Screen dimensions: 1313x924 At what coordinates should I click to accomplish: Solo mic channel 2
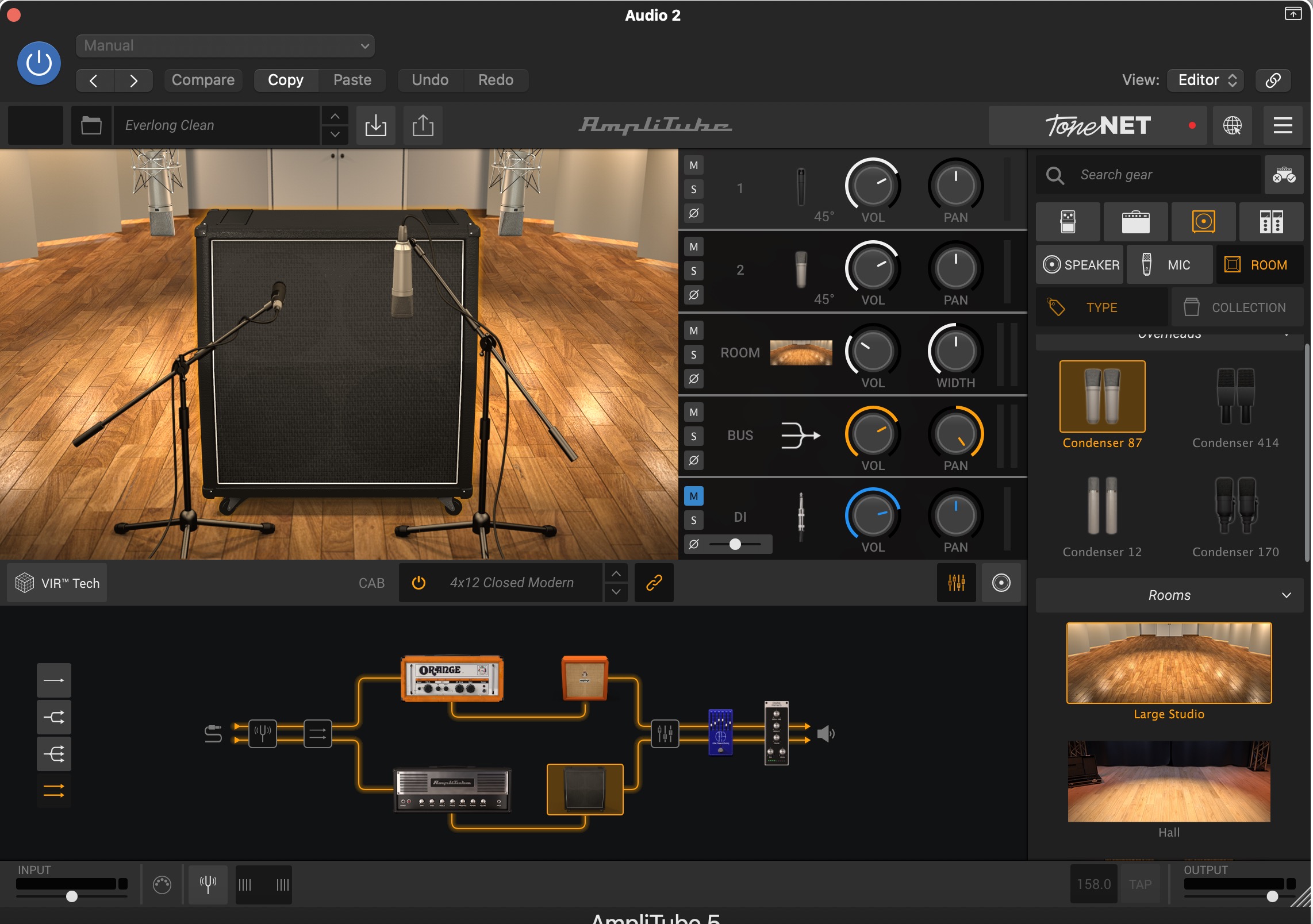pos(694,271)
